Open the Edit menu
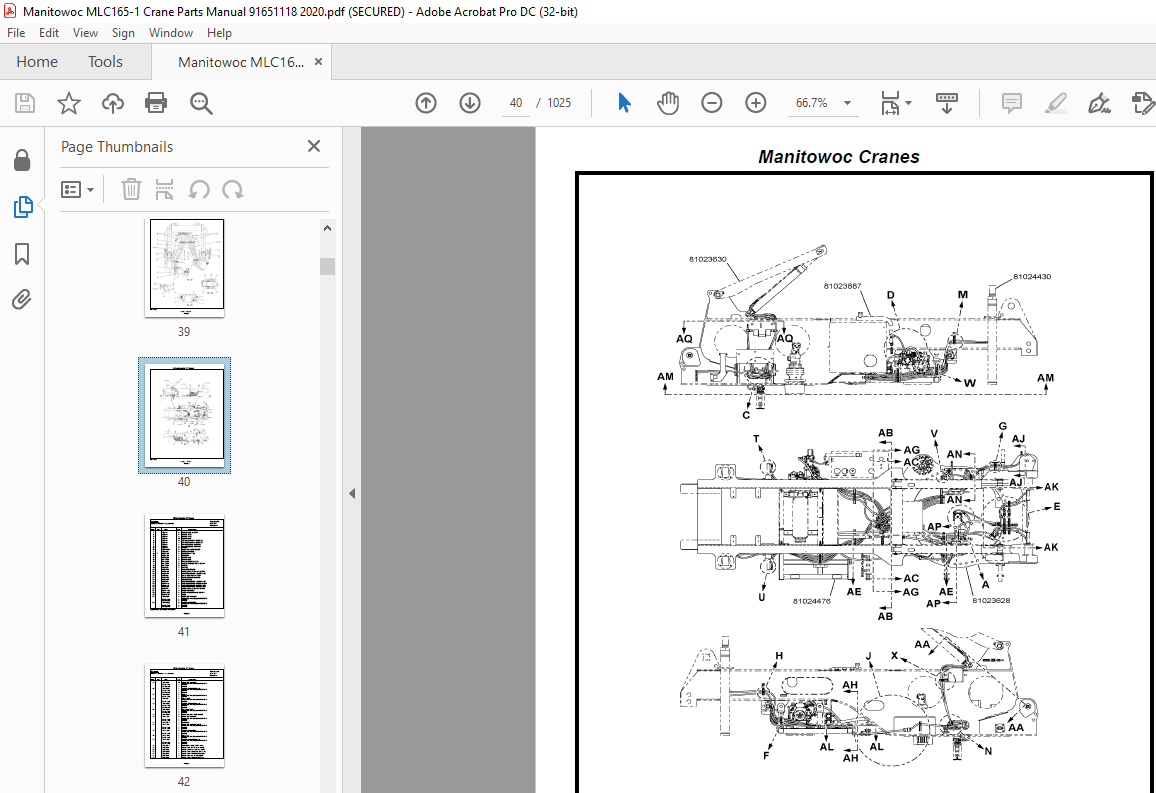 (x=49, y=32)
